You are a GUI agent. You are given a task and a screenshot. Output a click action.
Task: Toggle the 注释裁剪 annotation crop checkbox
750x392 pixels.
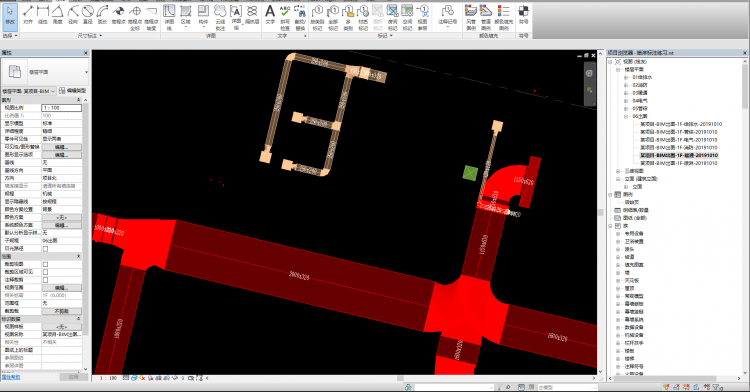point(45,280)
